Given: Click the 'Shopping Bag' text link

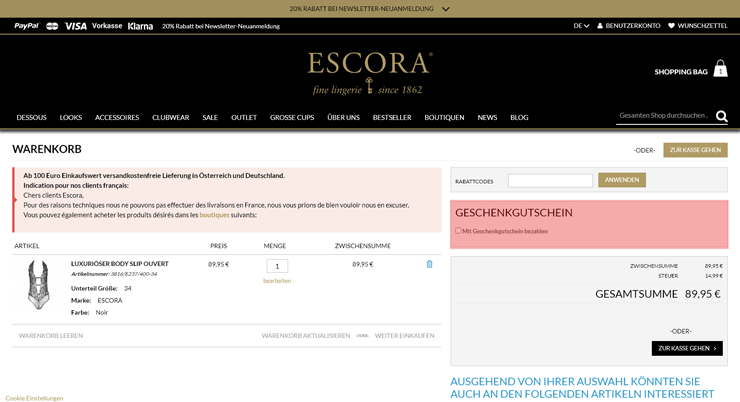Looking at the screenshot, I should click(x=681, y=72).
